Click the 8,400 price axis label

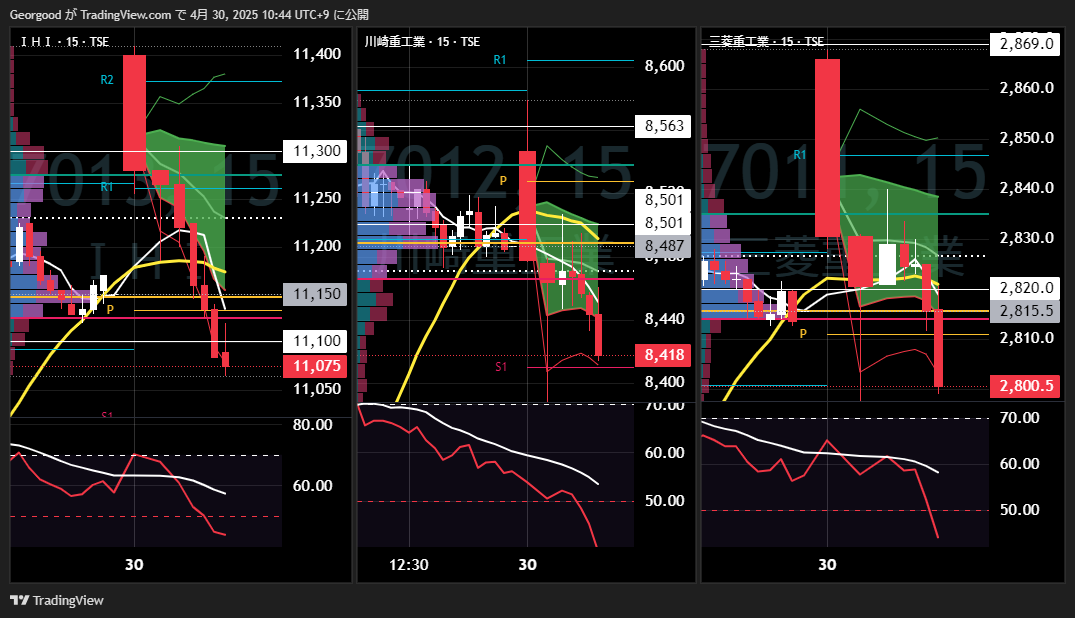[664, 382]
